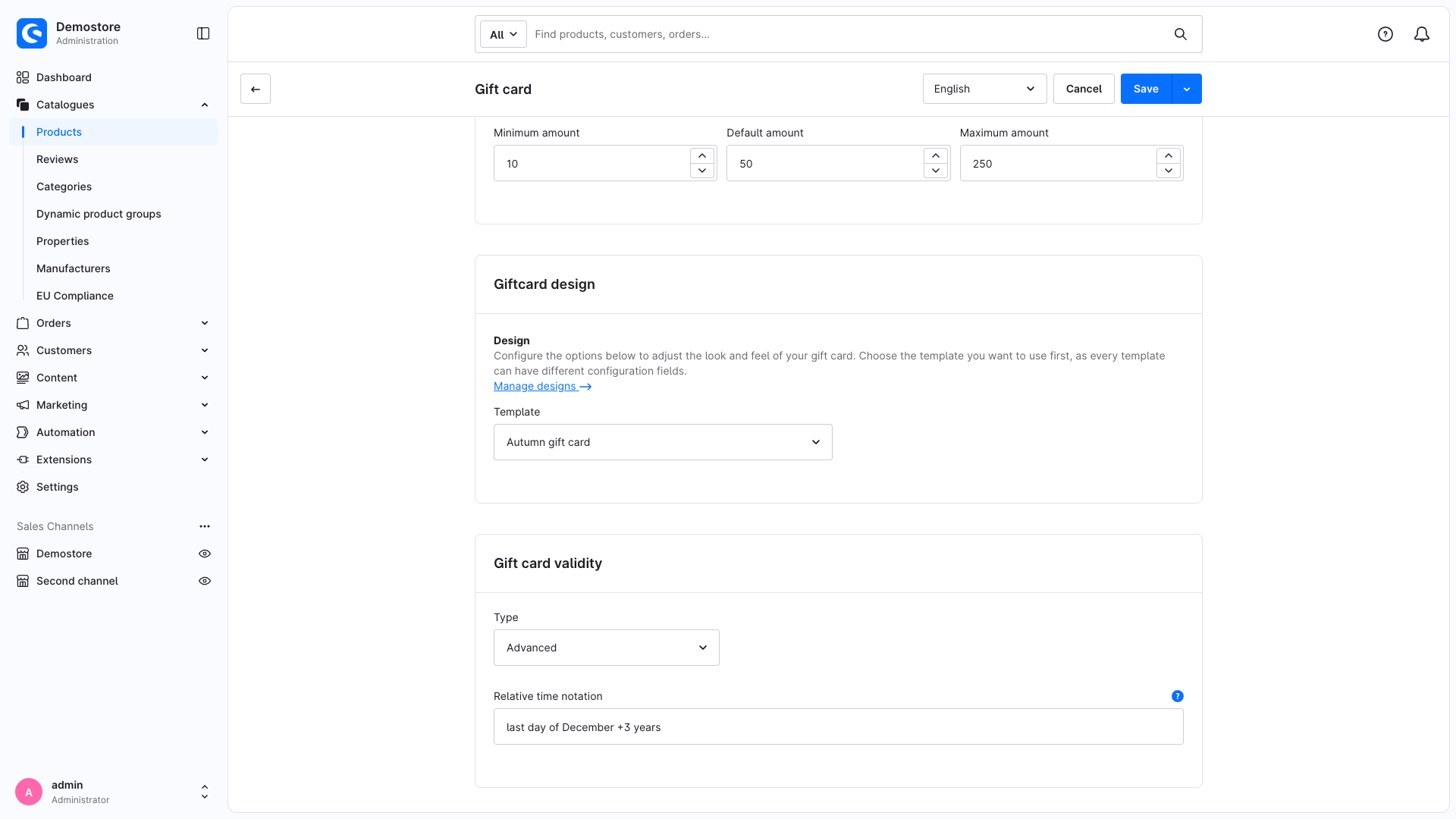
Task: Click the Demostore logo icon
Action: tap(32, 33)
